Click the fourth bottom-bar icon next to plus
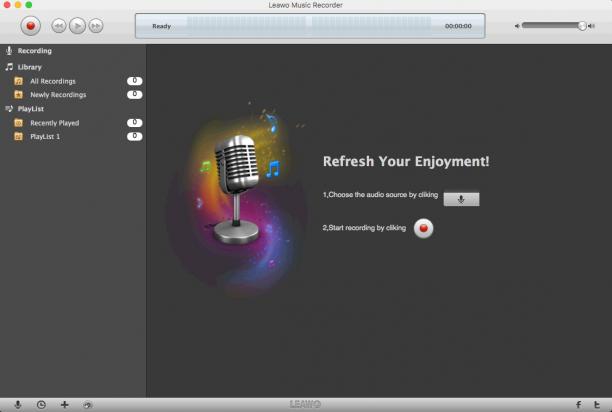Viewport: 612px width, 412px height. click(88, 405)
